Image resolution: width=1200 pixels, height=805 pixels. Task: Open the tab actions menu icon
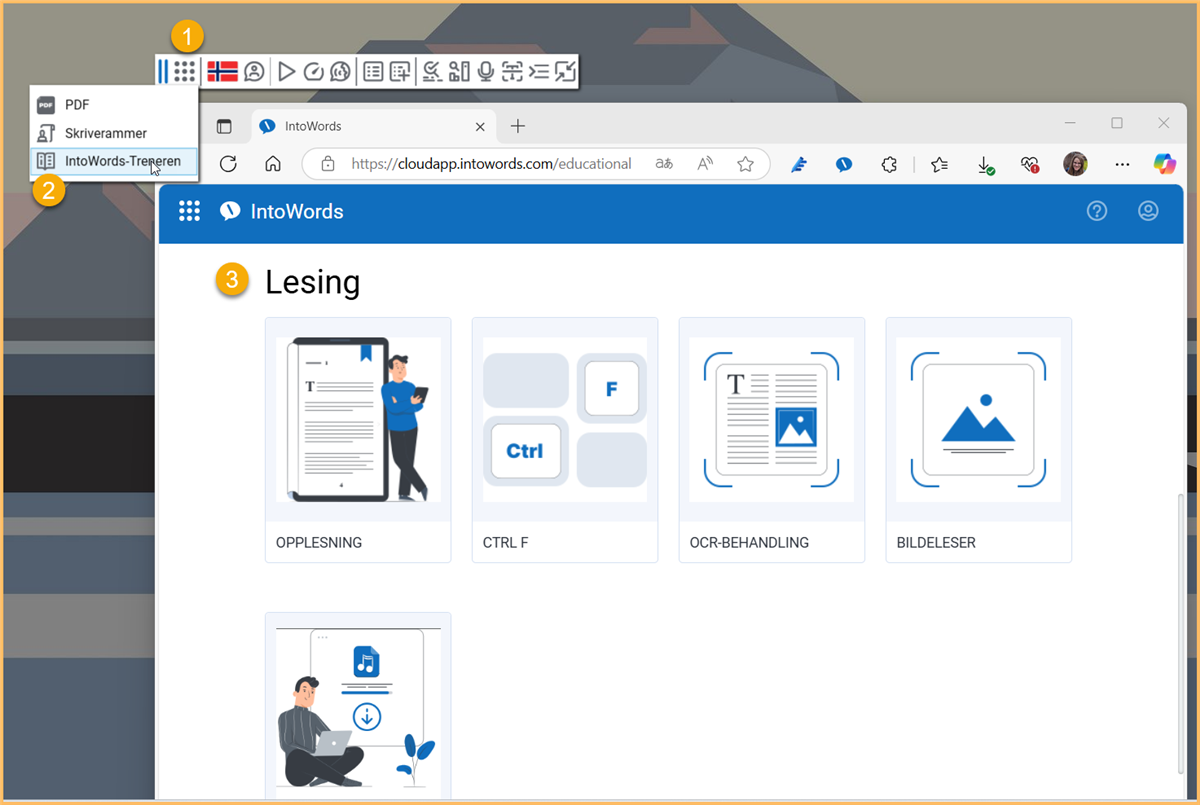(x=224, y=126)
